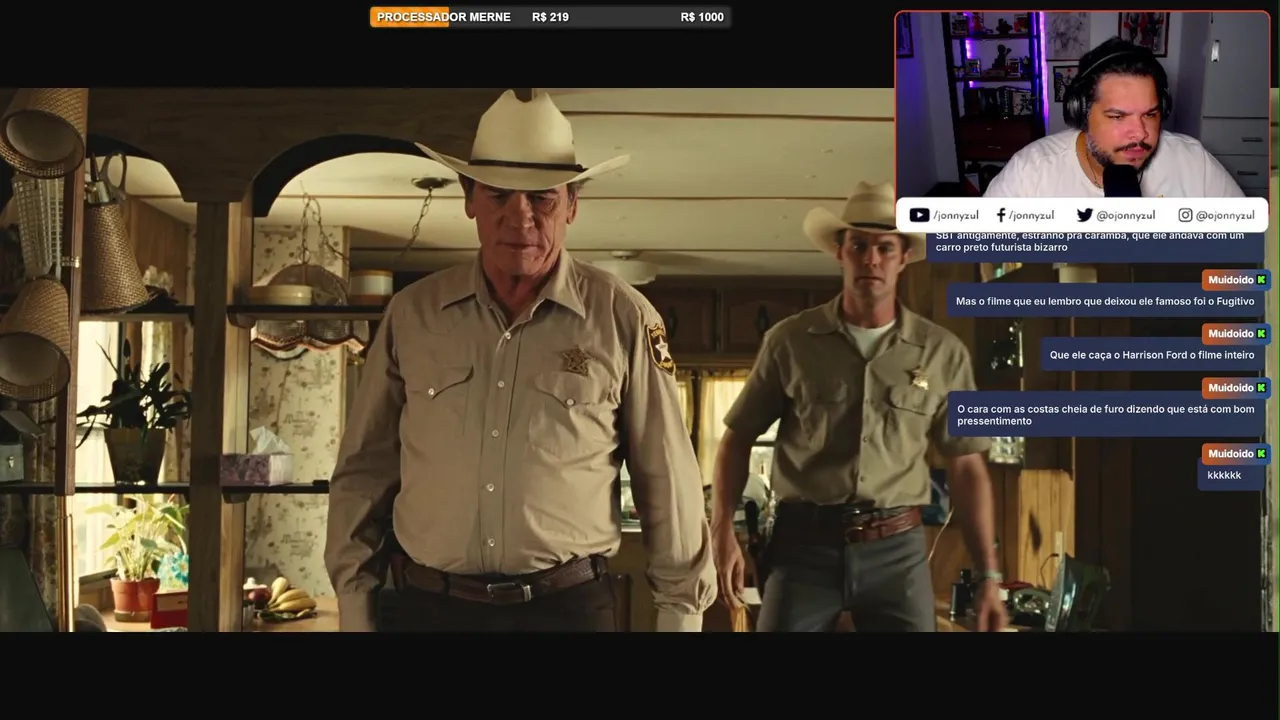1280x720 pixels.
Task: Click the Twitter bird icon
Action: 1084,215
